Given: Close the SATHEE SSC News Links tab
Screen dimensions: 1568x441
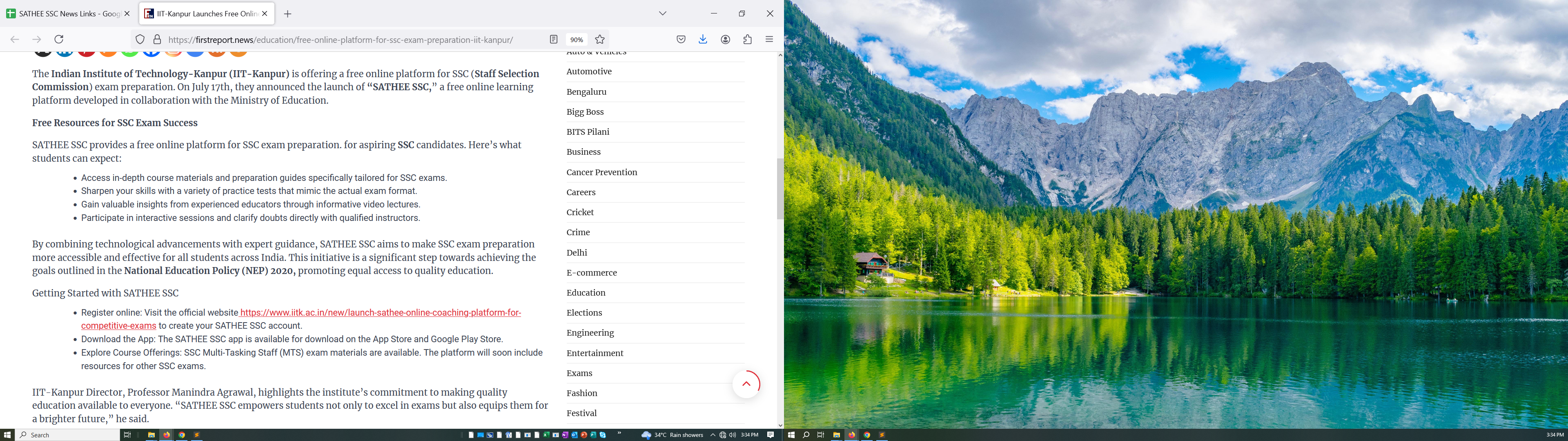Looking at the screenshot, I should [x=127, y=13].
